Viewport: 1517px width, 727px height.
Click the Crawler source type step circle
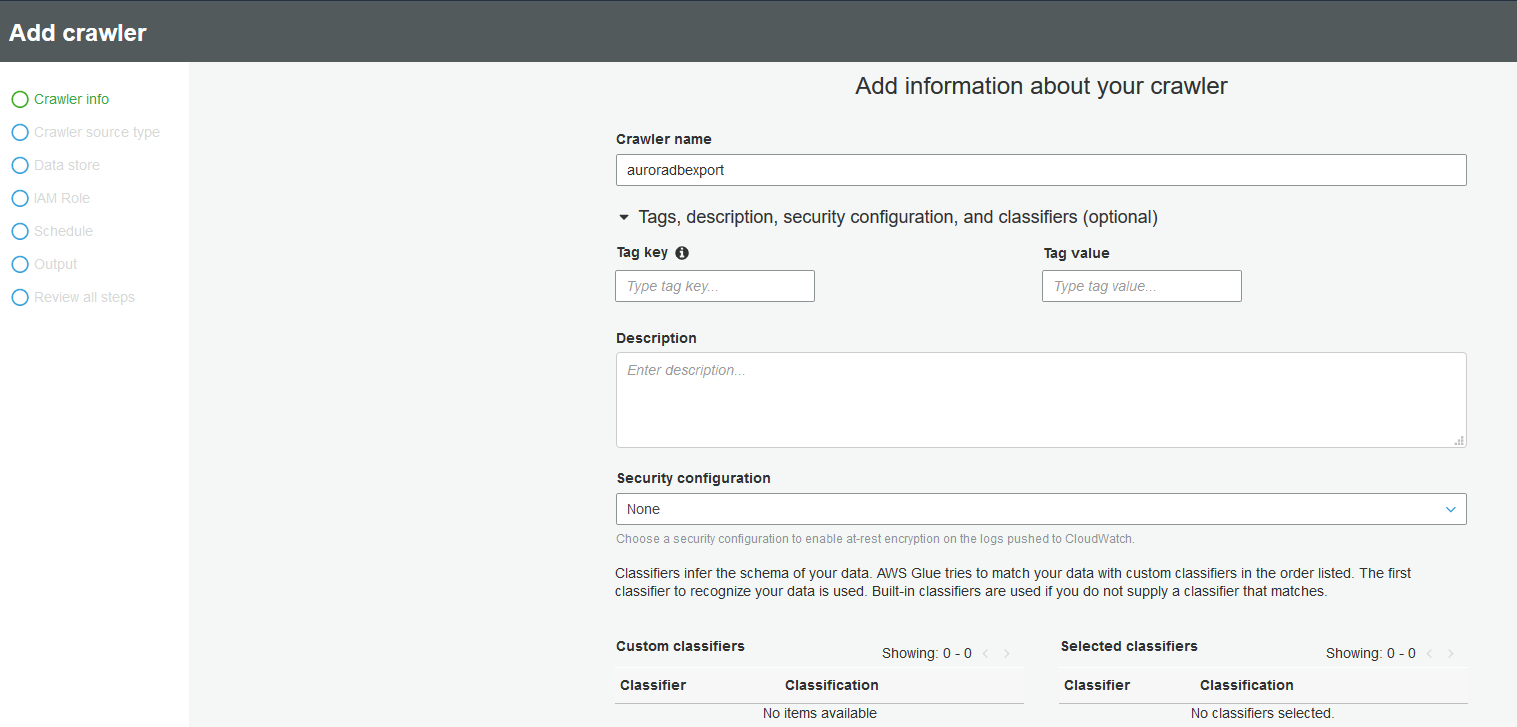(20, 132)
